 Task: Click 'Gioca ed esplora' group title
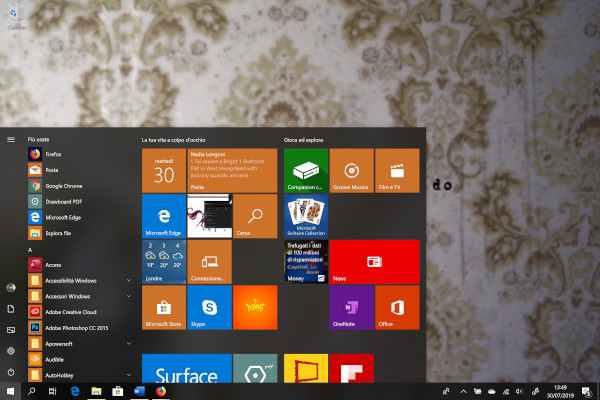303,140
